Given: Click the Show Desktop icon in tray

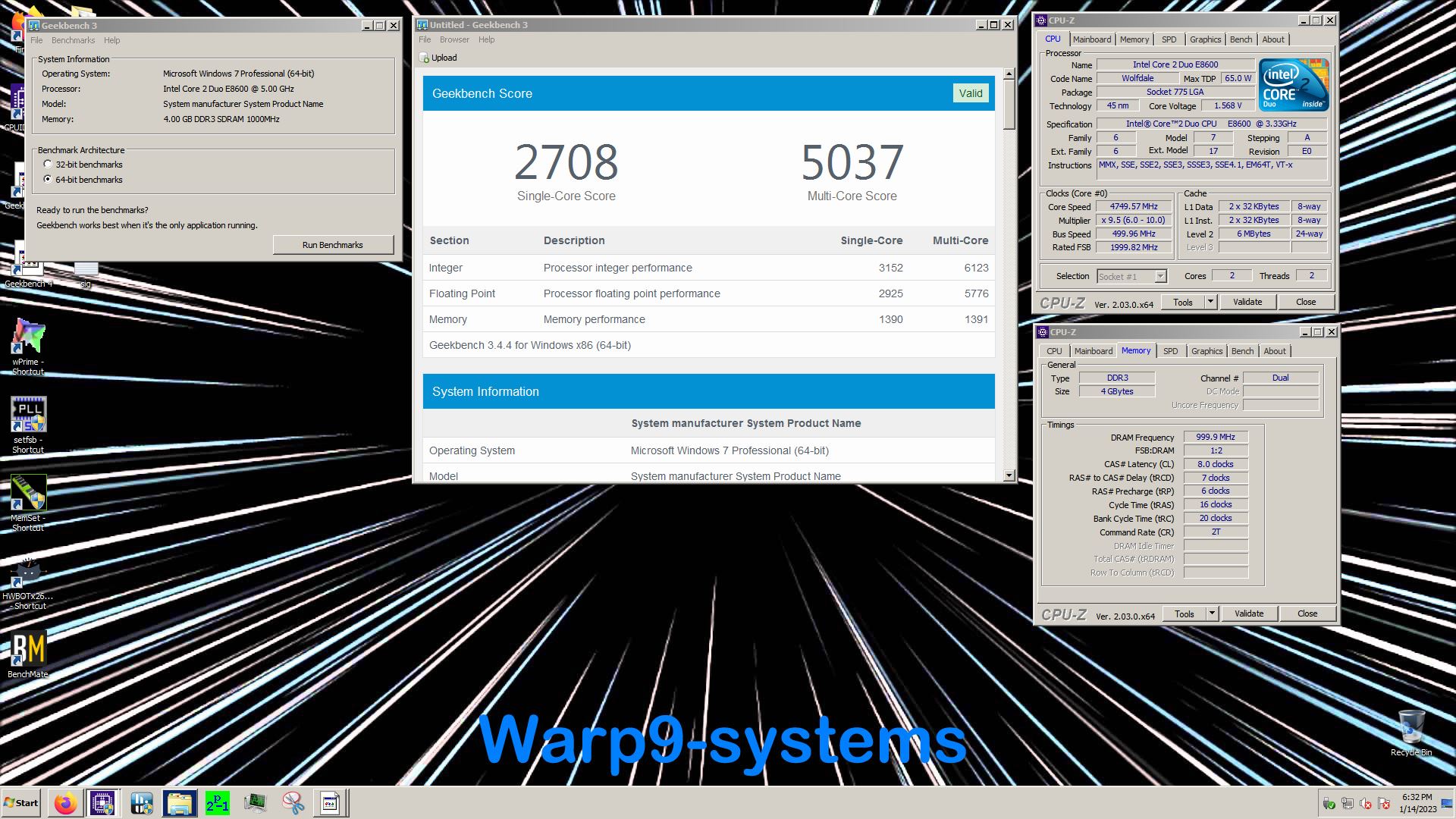Looking at the screenshot, I should (x=1447, y=803).
